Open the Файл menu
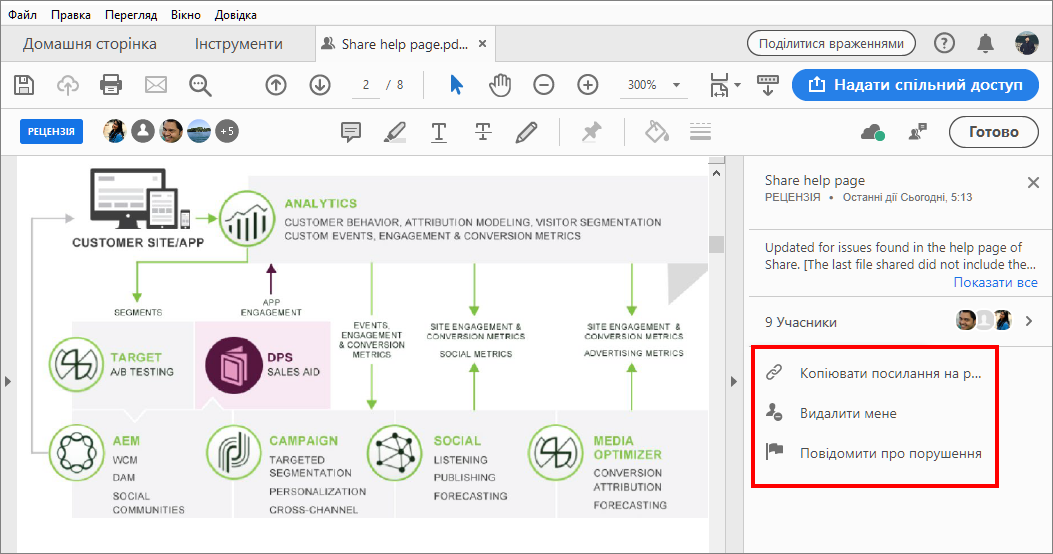 pyautogui.click(x=22, y=14)
